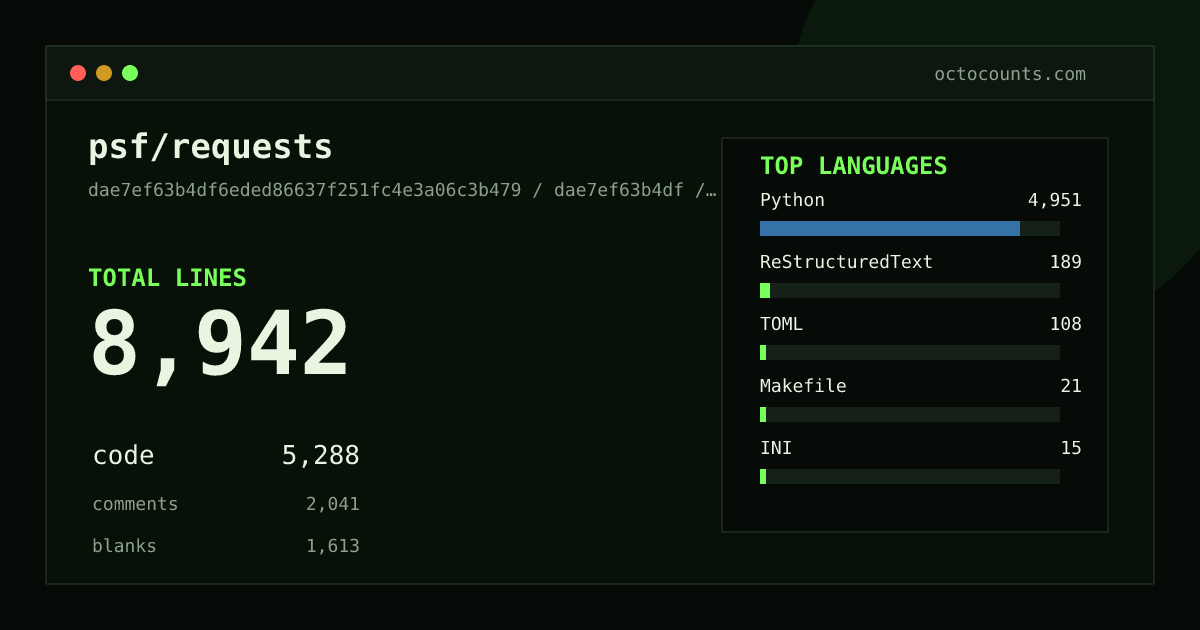
Task: Click the TOML language label
Action: [781, 324]
